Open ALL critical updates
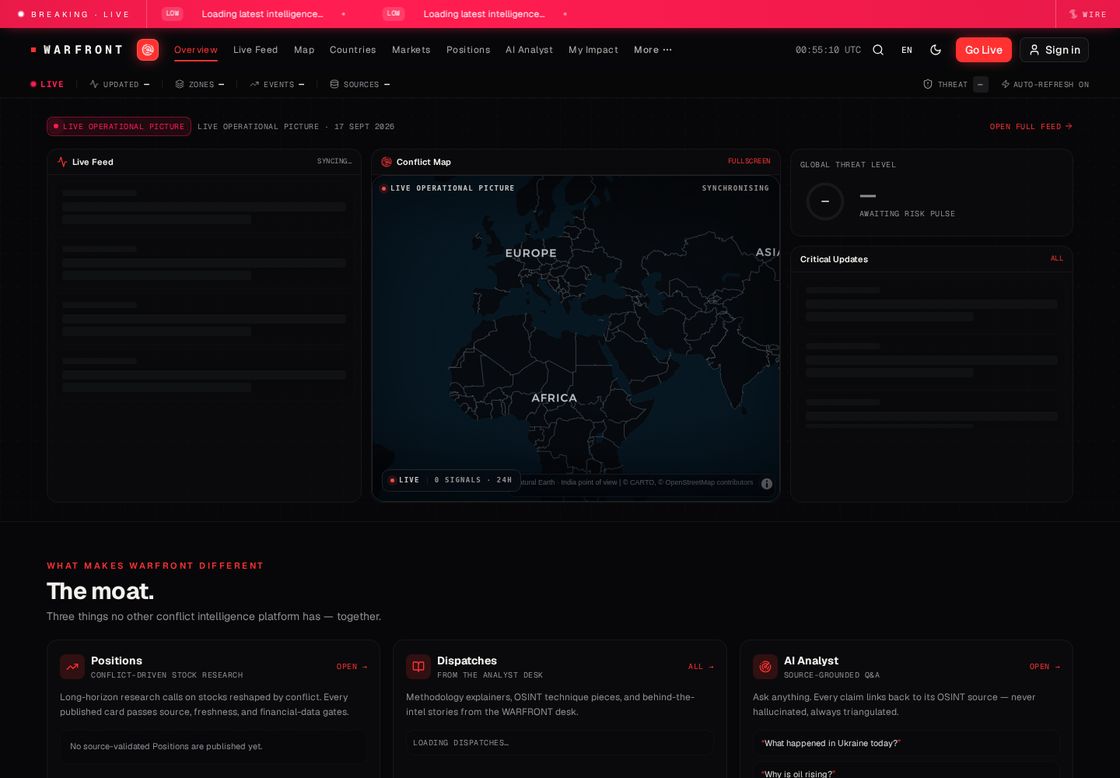Image resolution: width=1120 pixels, height=778 pixels. [1056, 259]
